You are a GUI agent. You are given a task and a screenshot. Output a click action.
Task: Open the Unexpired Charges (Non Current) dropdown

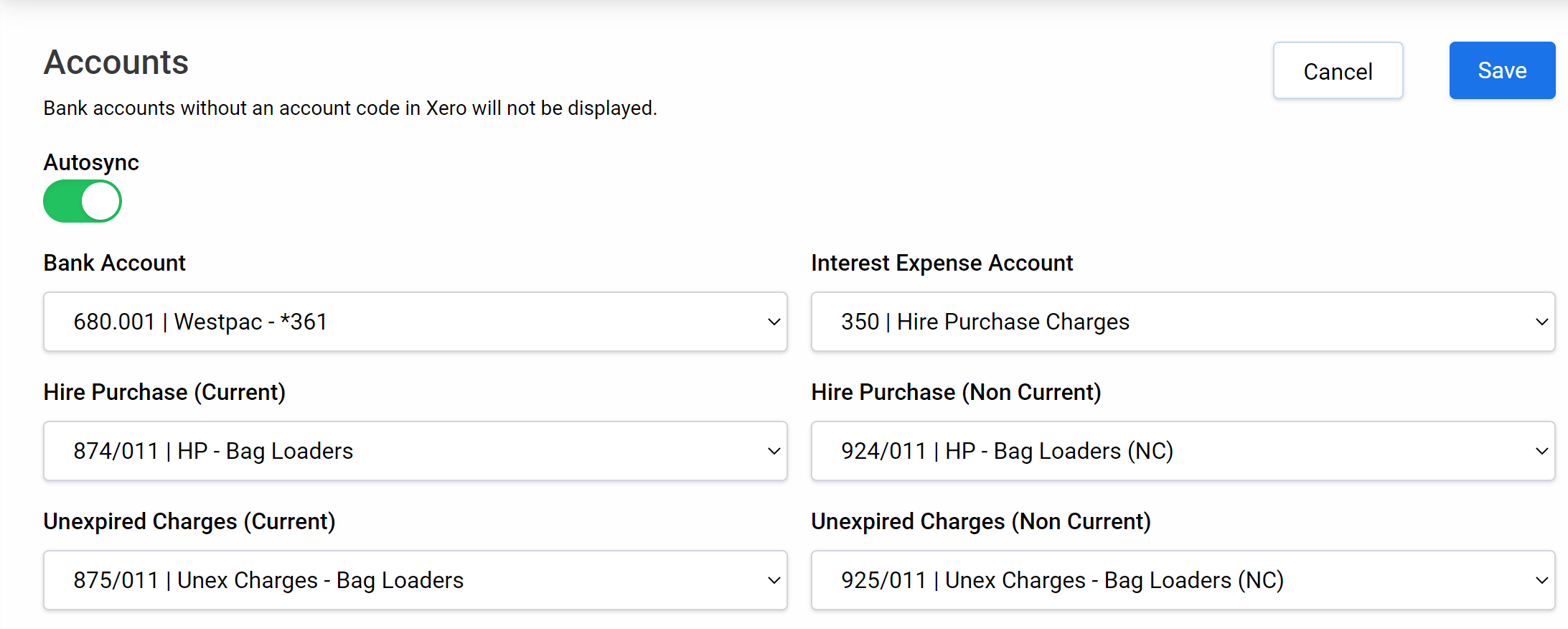point(1183,580)
